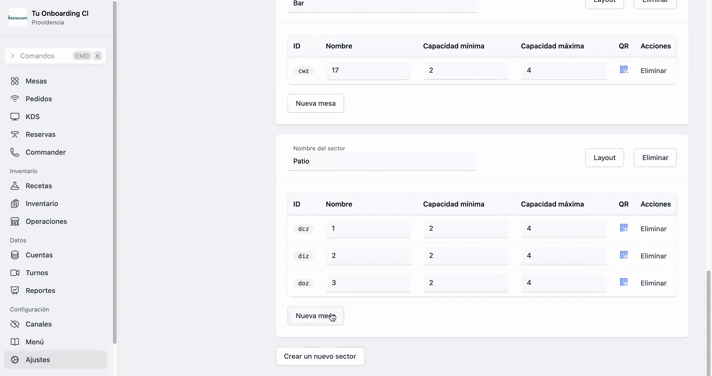The width and height of the screenshot is (712, 376).
Task: Click the Cuentas database icon
Action: 15,255
